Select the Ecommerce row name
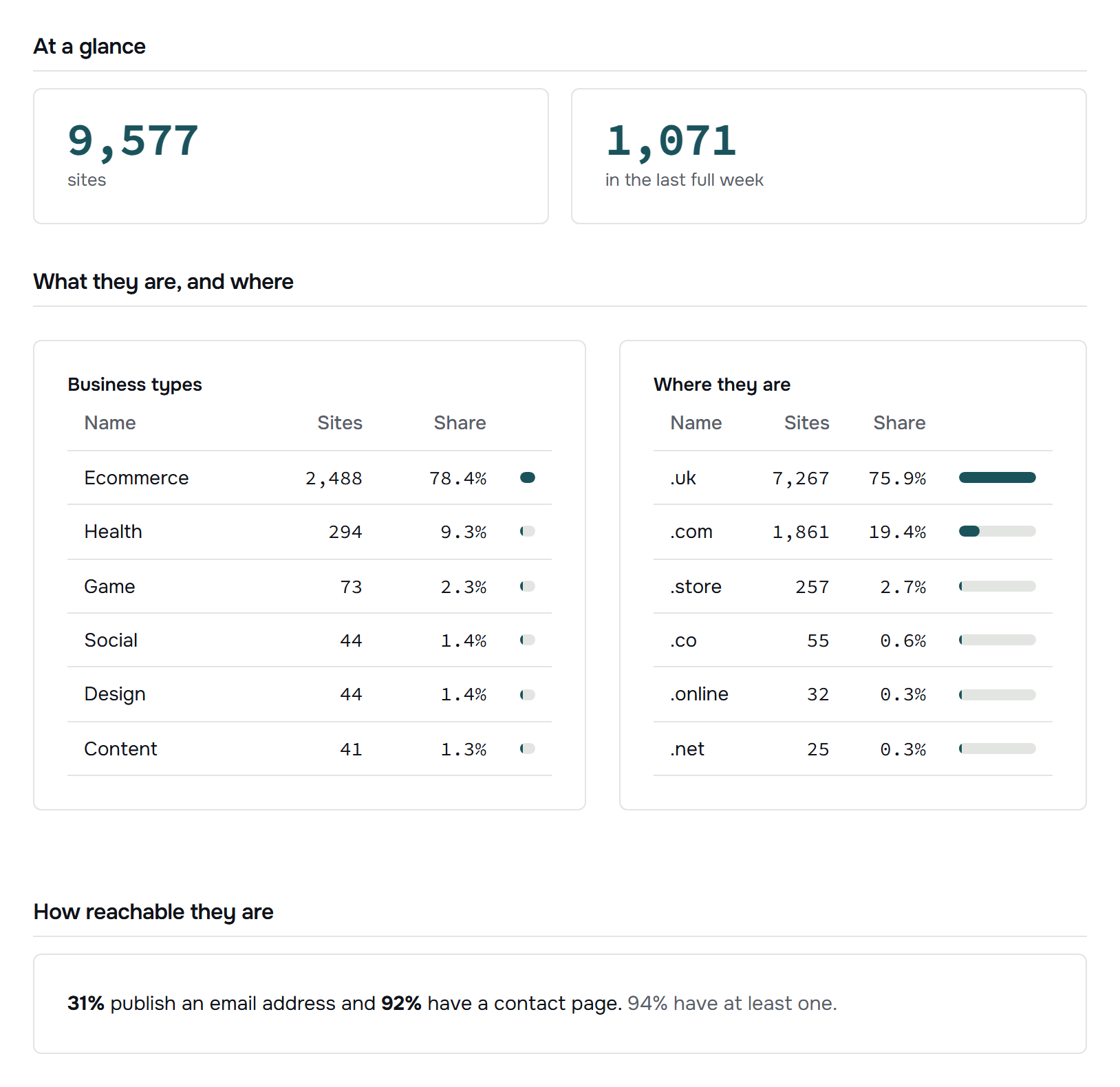 (136, 477)
